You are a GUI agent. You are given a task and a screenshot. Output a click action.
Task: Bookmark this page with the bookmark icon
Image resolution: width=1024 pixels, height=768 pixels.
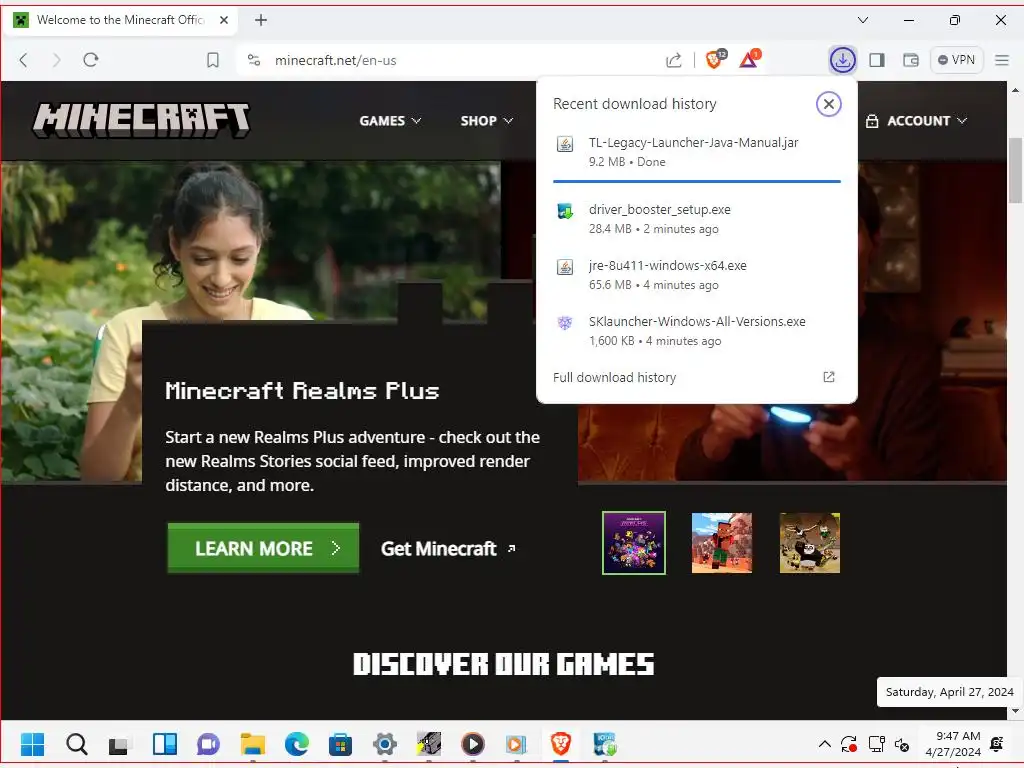point(213,60)
